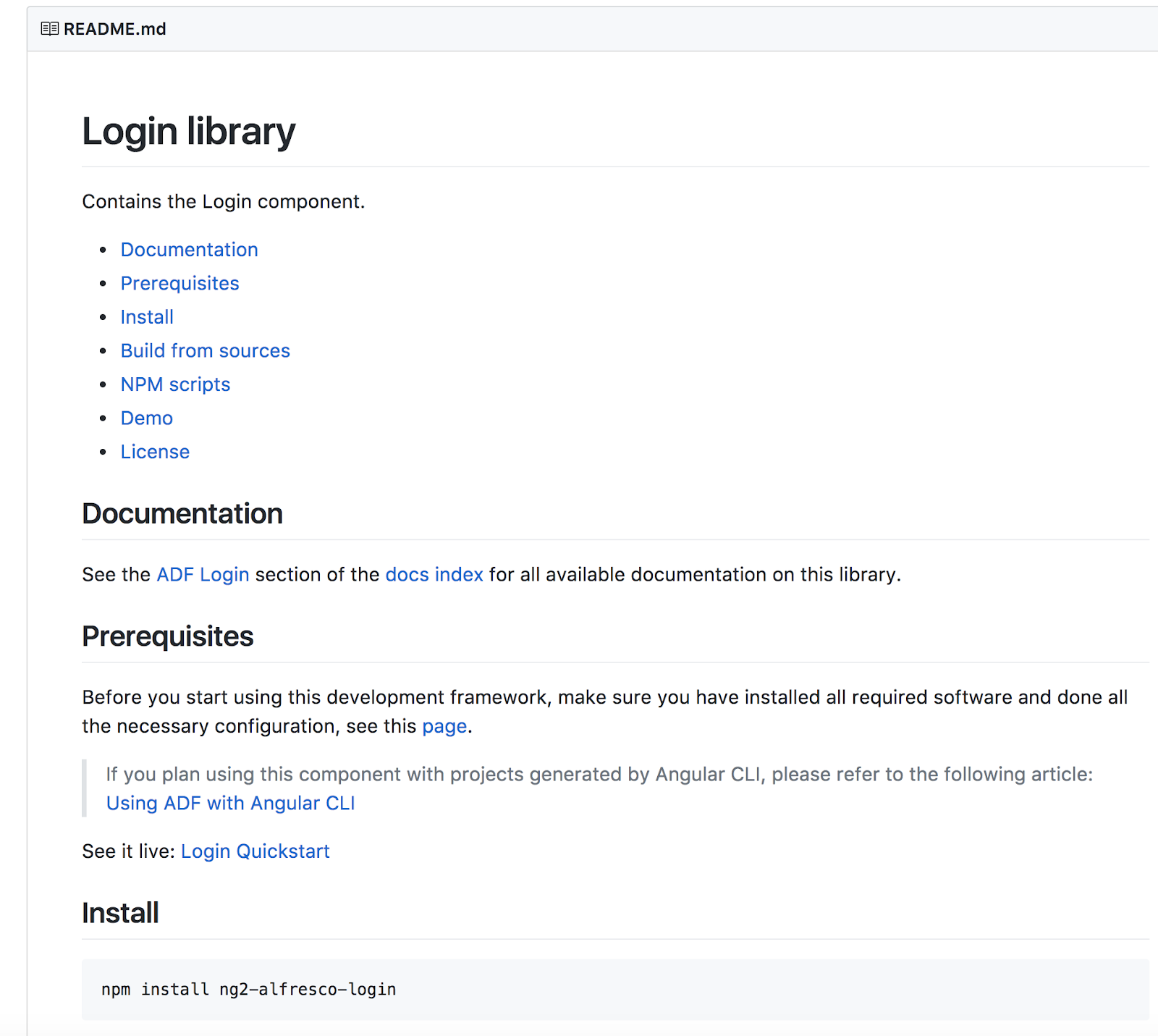1158x1036 pixels.
Task: Click the 'Contains the Login component.' sentence
Action: click(224, 201)
